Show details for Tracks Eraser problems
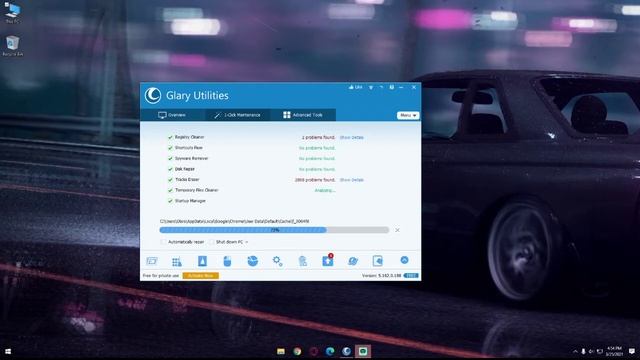 tap(351, 180)
